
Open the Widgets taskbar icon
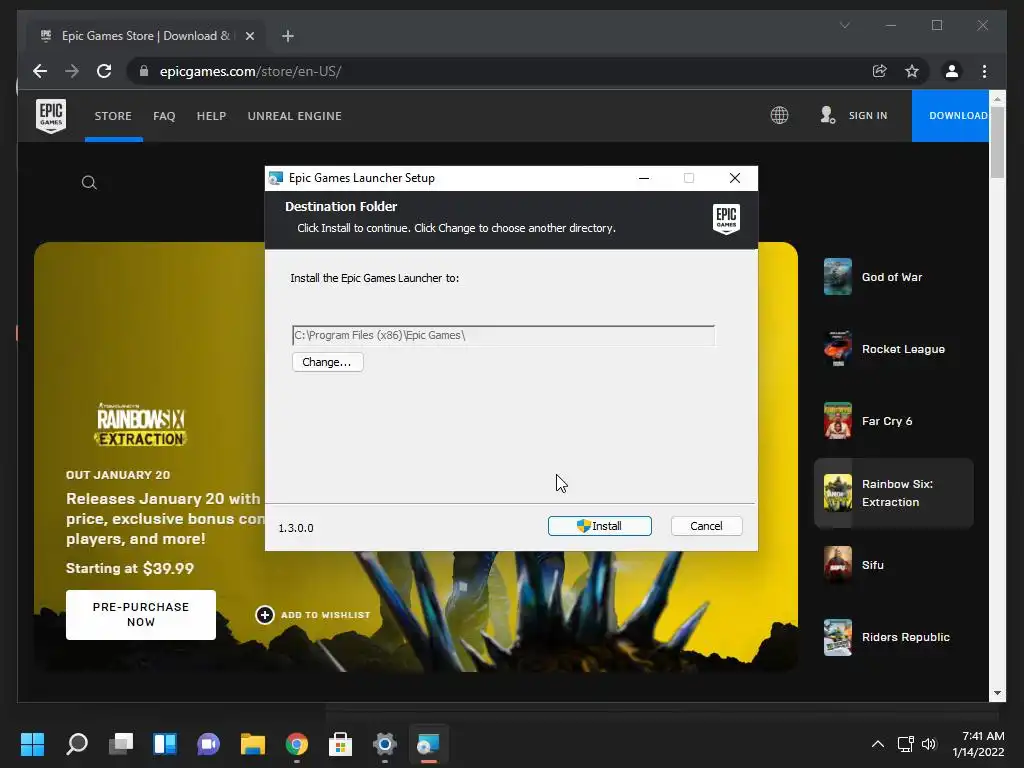(165, 744)
